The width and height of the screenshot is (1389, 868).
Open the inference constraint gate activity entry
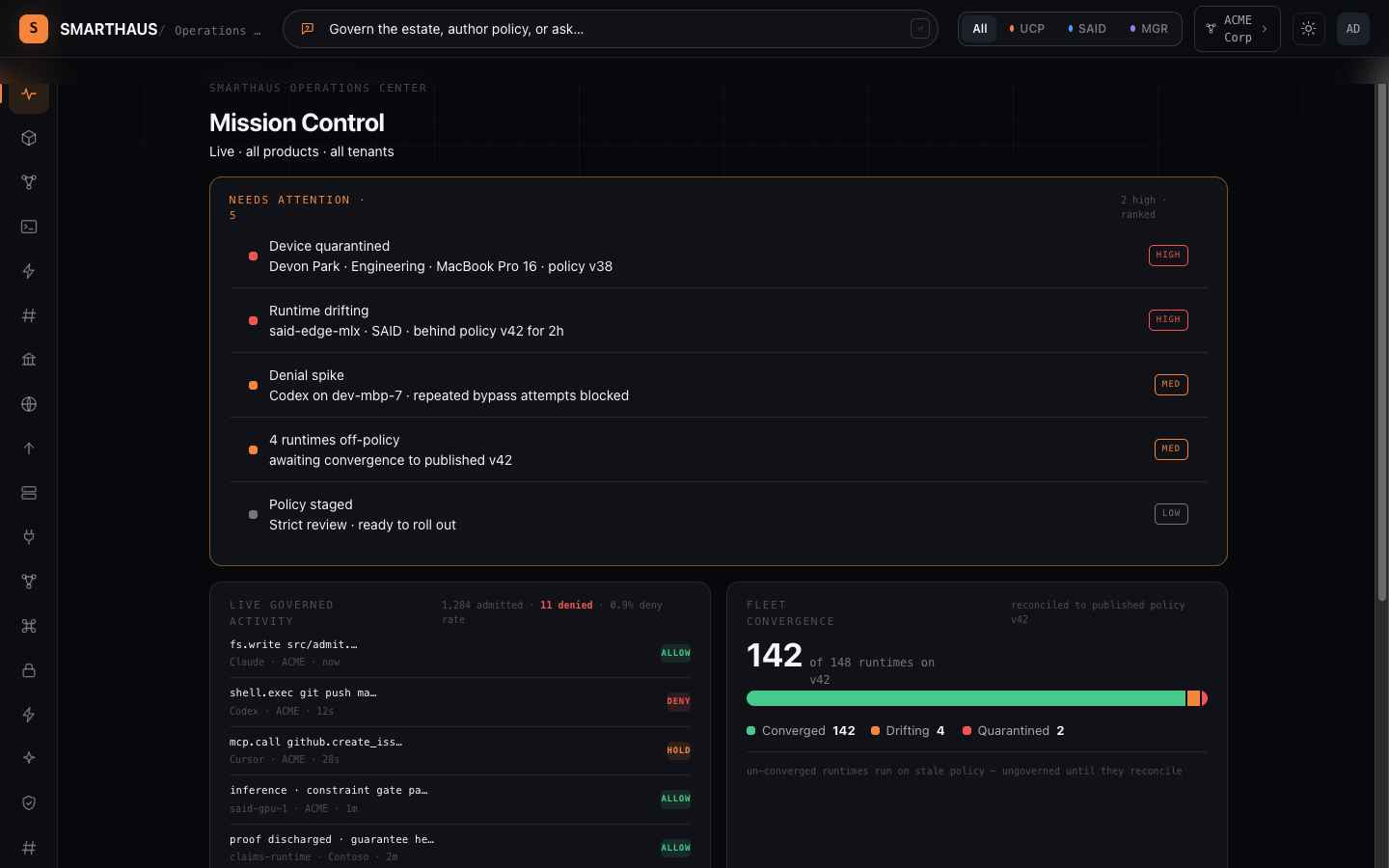point(460,799)
